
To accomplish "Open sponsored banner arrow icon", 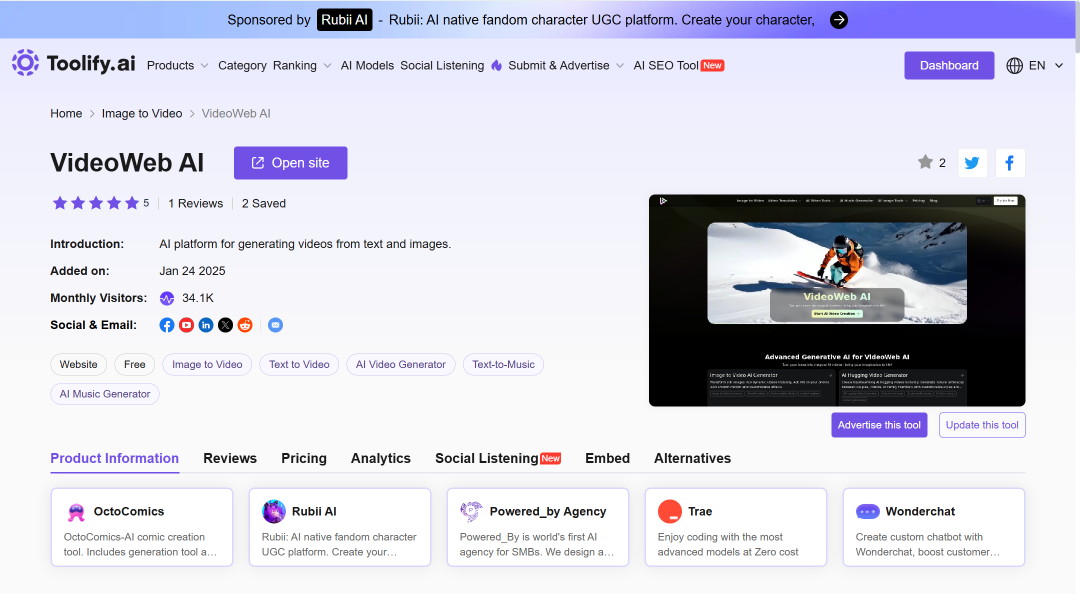I will click(838, 20).
